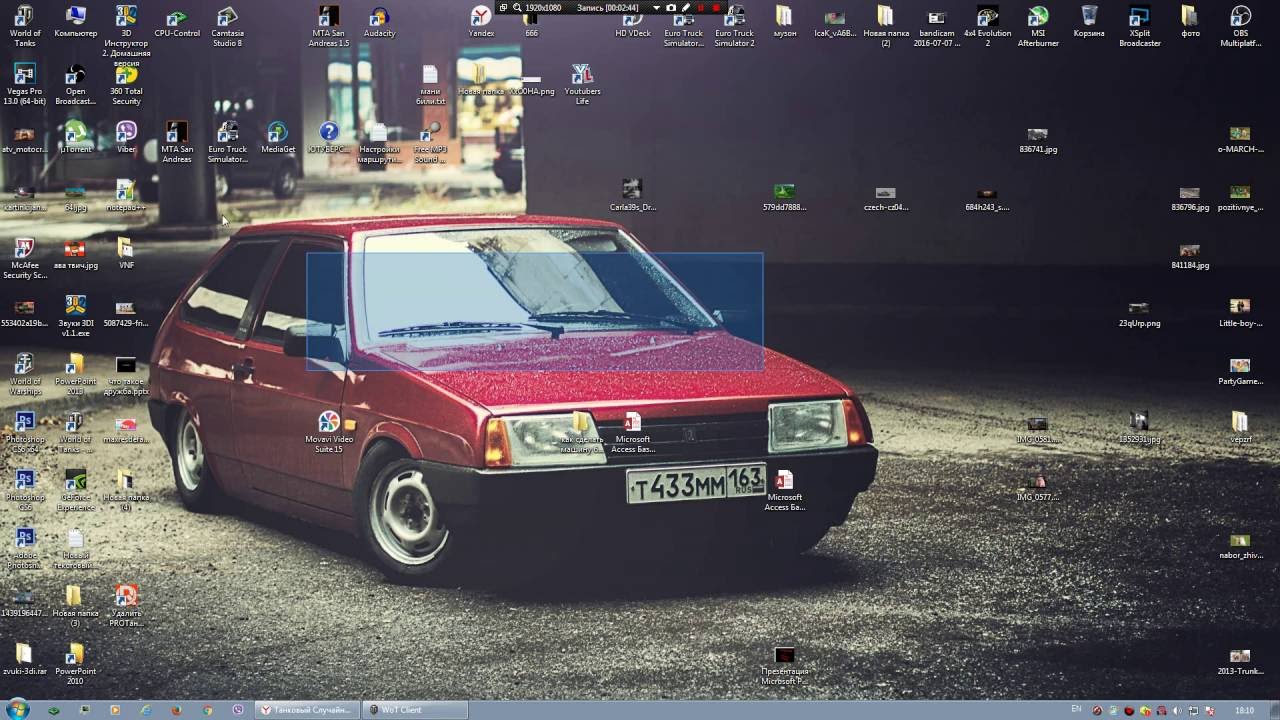Open the EN language selector in taskbar
The image size is (1280, 720).
1076,710
